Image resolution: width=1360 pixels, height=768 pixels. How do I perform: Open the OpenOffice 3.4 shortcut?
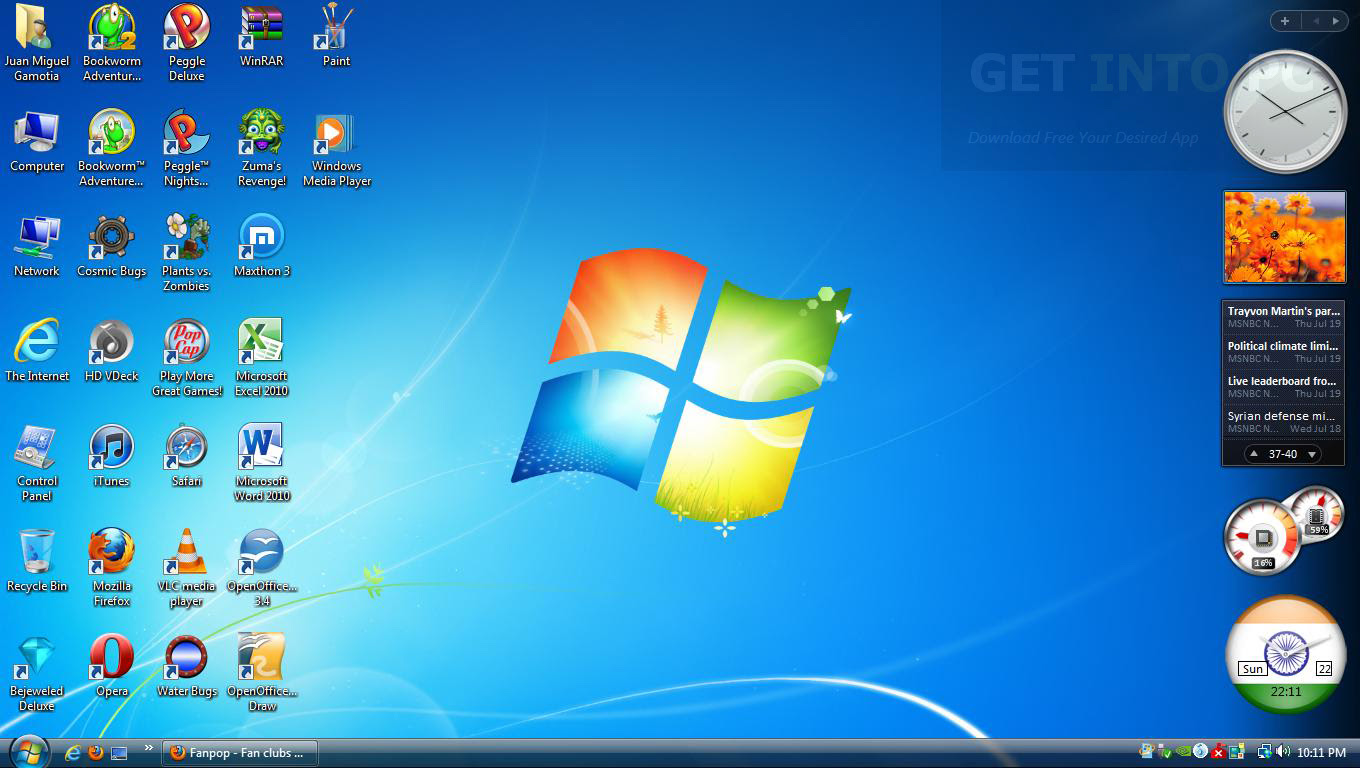(262, 568)
